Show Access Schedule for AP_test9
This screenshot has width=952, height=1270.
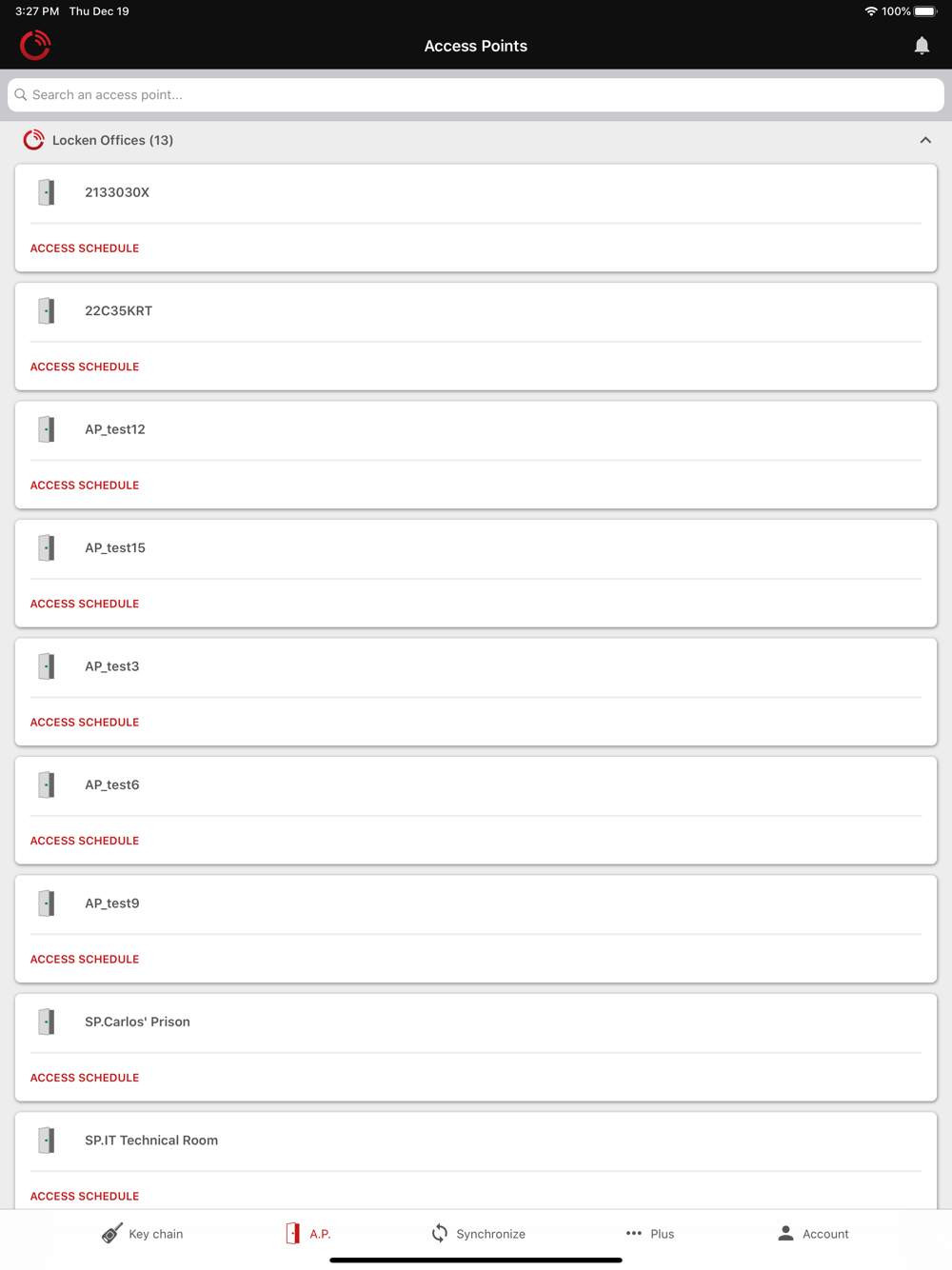(x=85, y=959)
